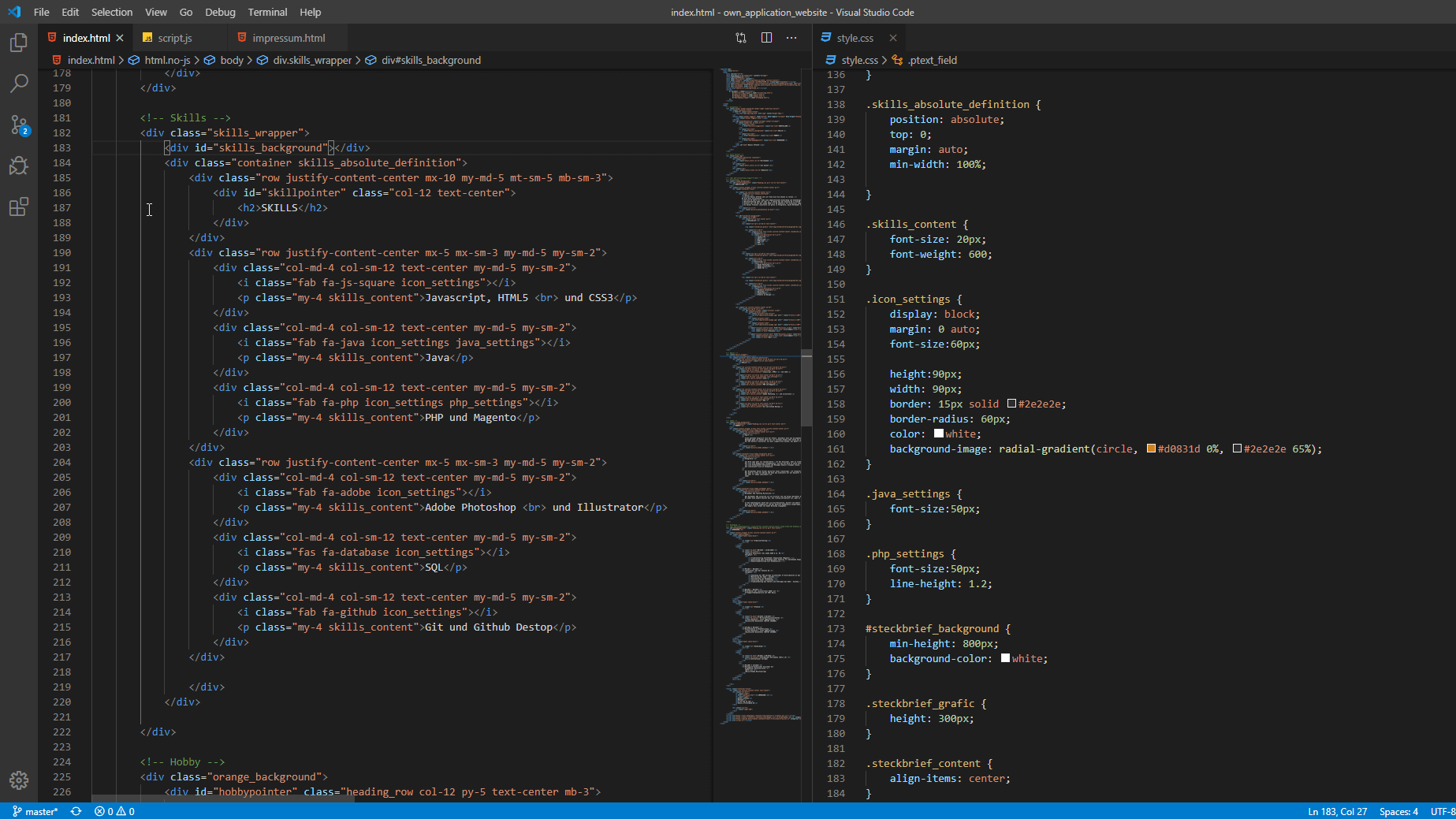1456x819 pixels.
Task: Click the SKILLS heading text on line 187
Action: click(x=279, y=207)
